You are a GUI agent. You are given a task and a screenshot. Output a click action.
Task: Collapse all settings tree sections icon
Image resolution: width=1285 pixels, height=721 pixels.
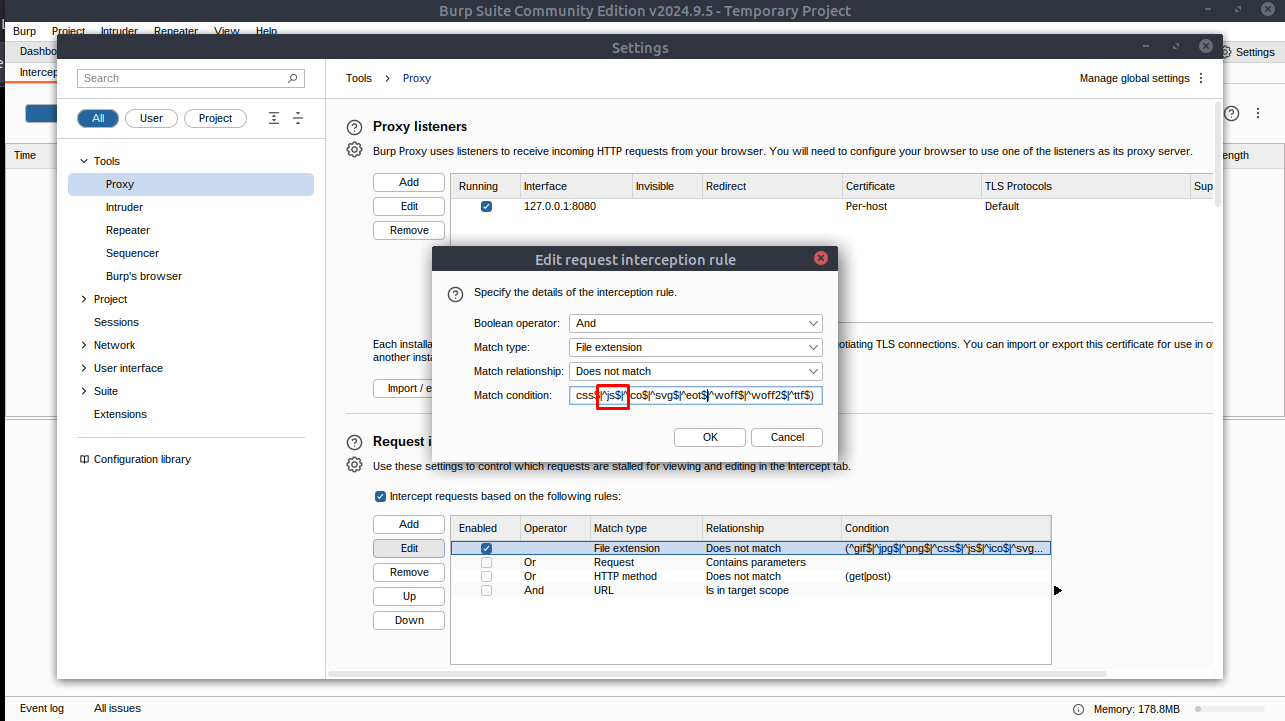[297, 118]
